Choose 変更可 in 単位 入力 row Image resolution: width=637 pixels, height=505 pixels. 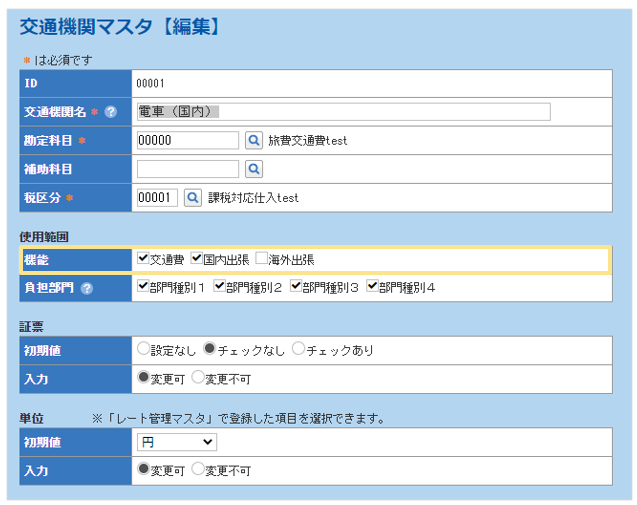[143, 469]
